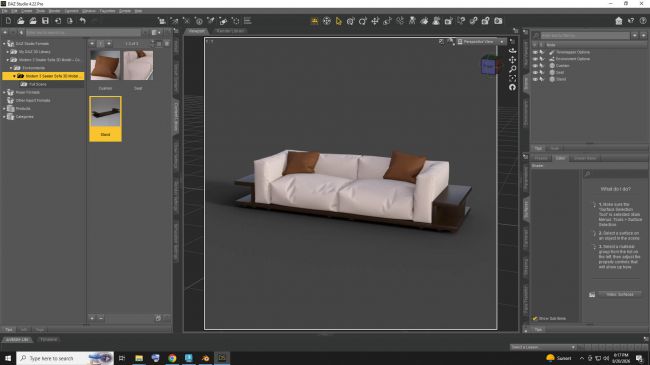Click the Video Surfaces film icon
650x365 pixels.
coord(592,294)
